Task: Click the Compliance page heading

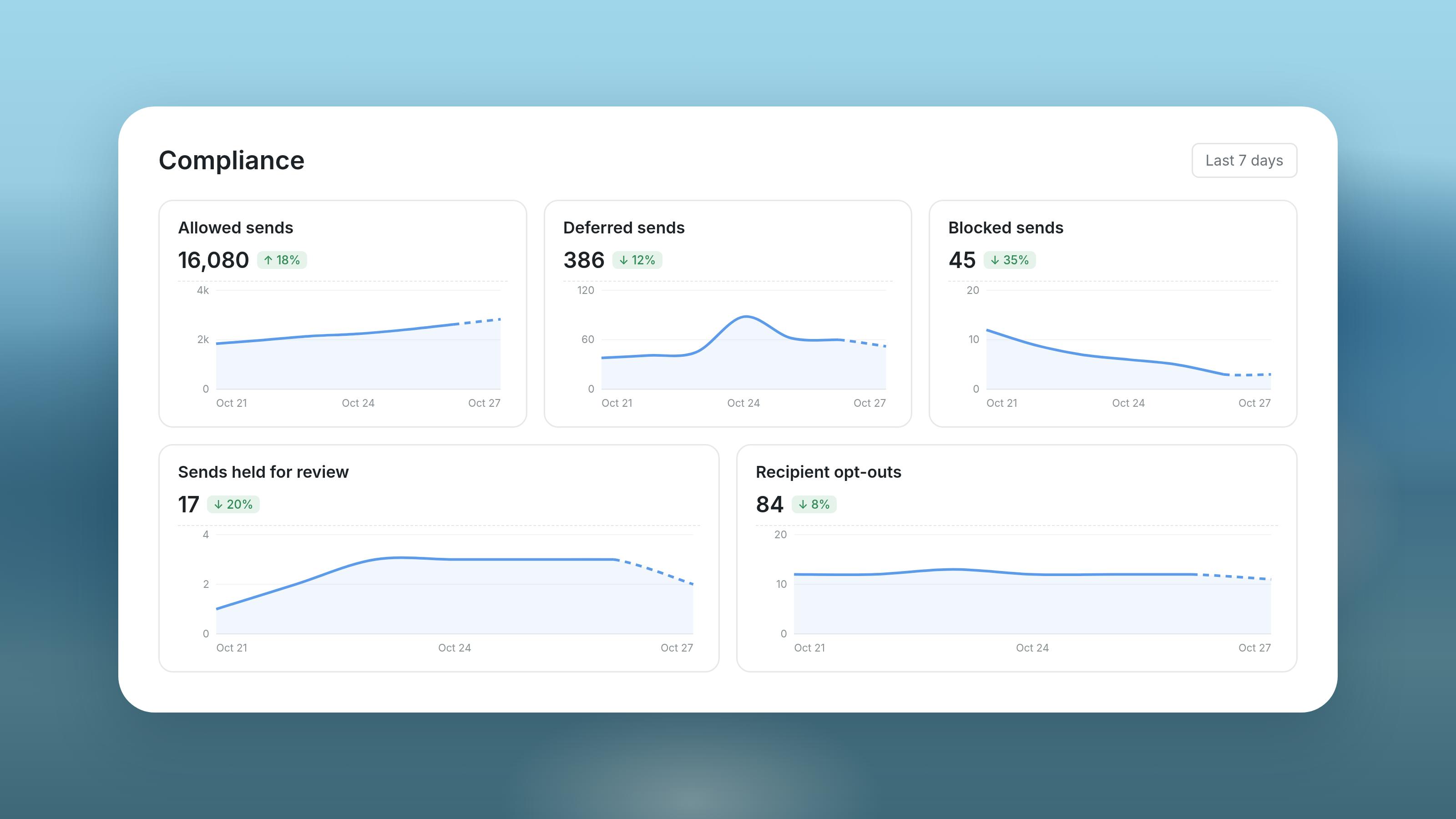Action: pyautogui.click(x=231, y=161)
